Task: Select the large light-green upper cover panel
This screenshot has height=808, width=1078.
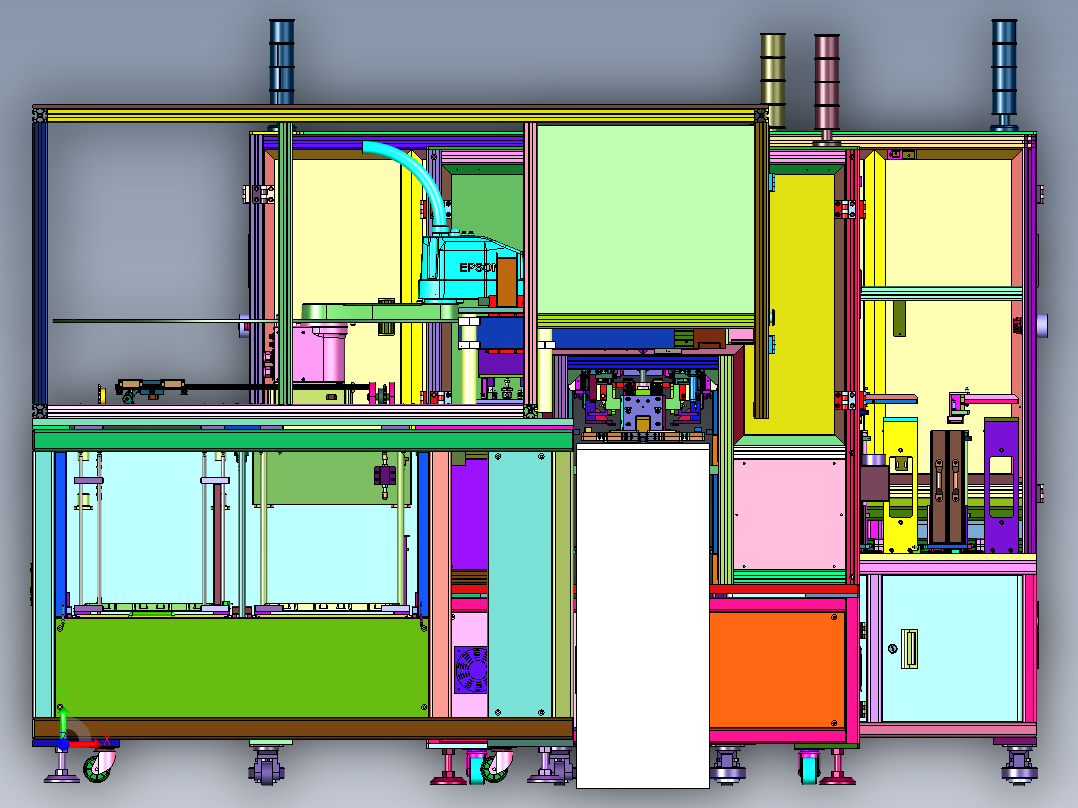Action: 645,219
